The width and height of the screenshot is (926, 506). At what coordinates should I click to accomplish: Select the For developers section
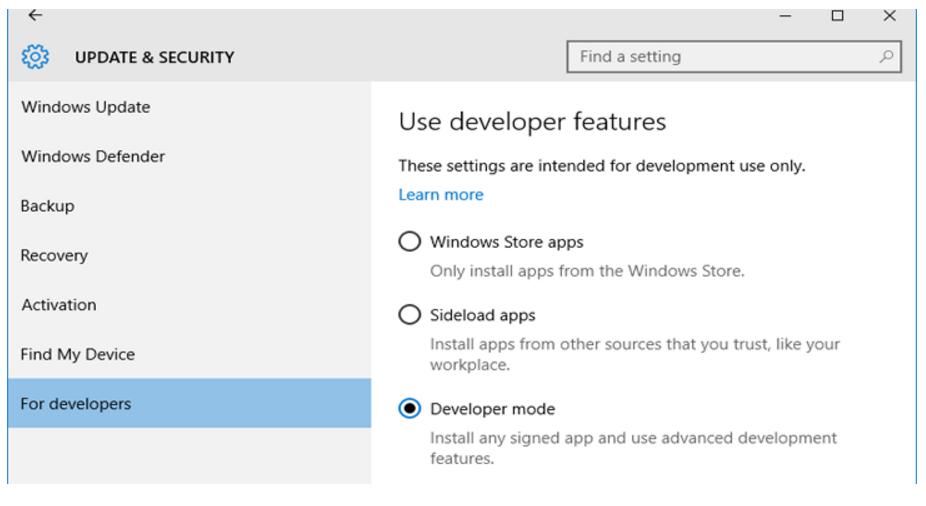[x=189, y=403]
